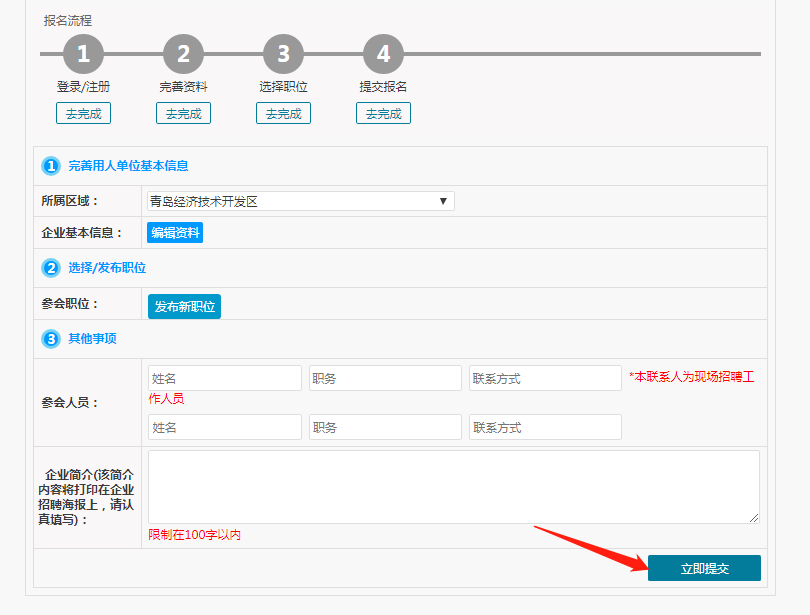Open the 所属区域 dropdown showing 青岛经济技术开发区
The height and width of the screenshot is (615, 810).
[300, 201]
